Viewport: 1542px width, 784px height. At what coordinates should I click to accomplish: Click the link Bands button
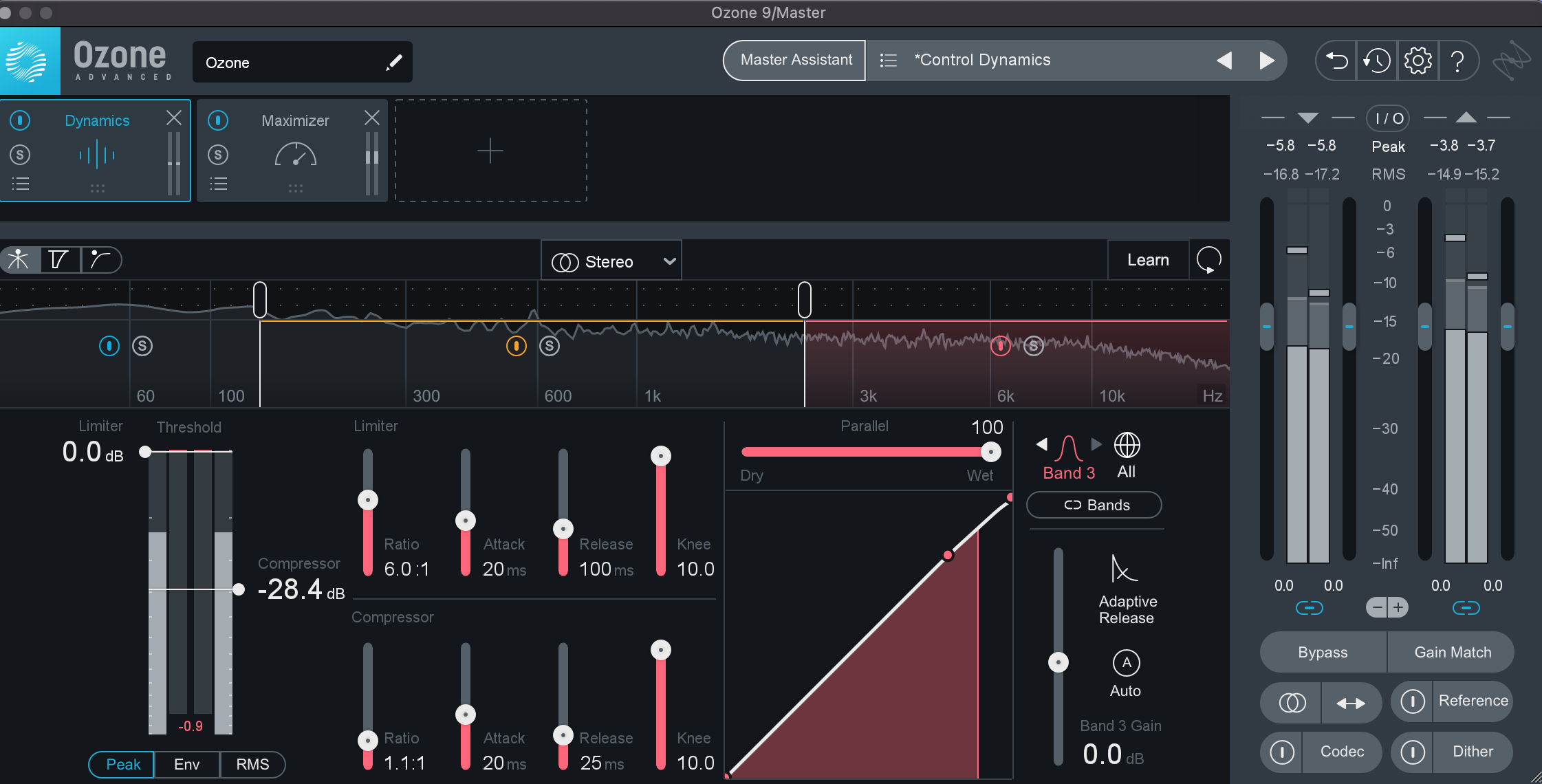pos(1094,505)
